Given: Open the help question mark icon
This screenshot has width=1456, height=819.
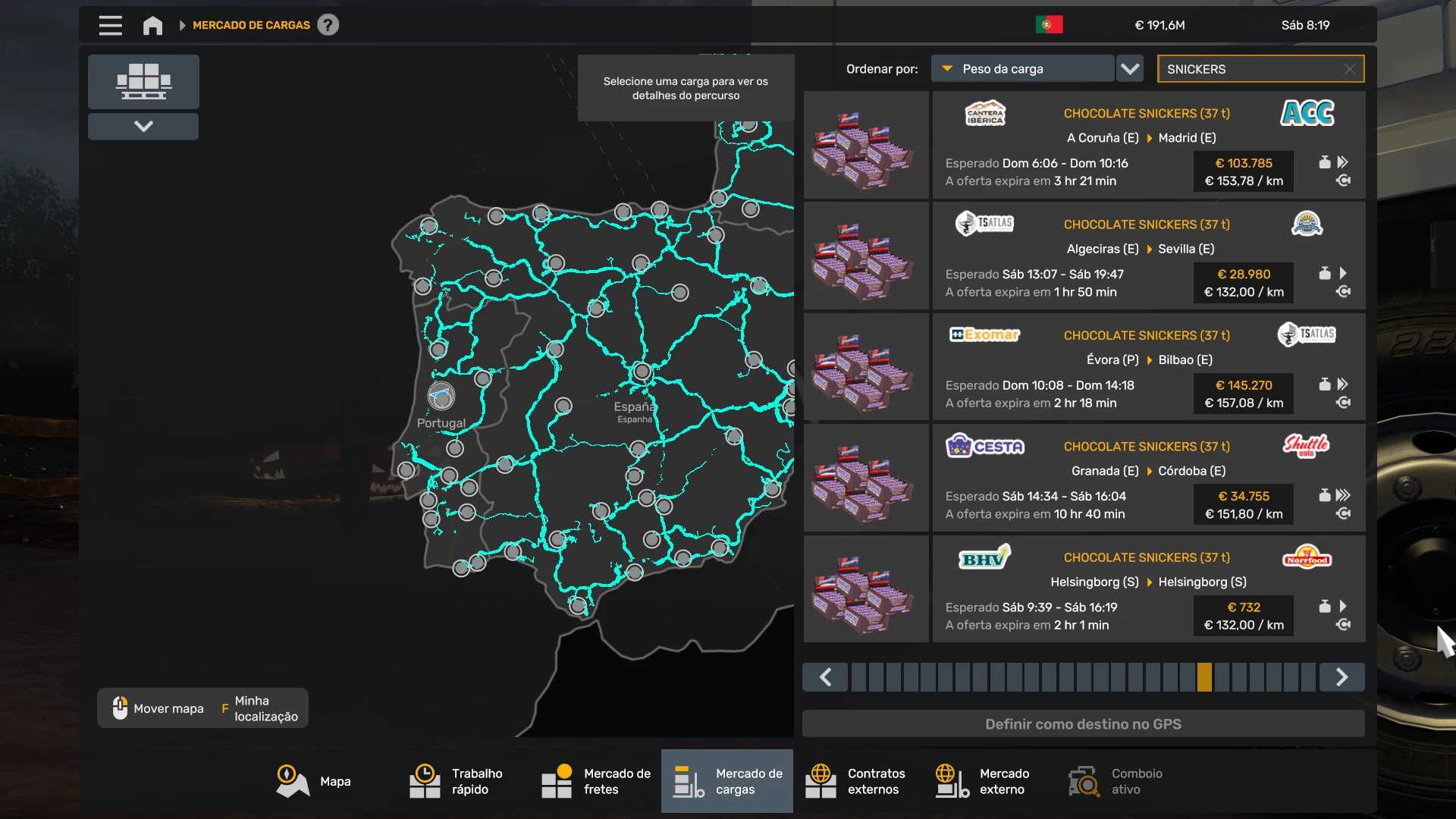Looking at the screenshot, I should (328, 25).
